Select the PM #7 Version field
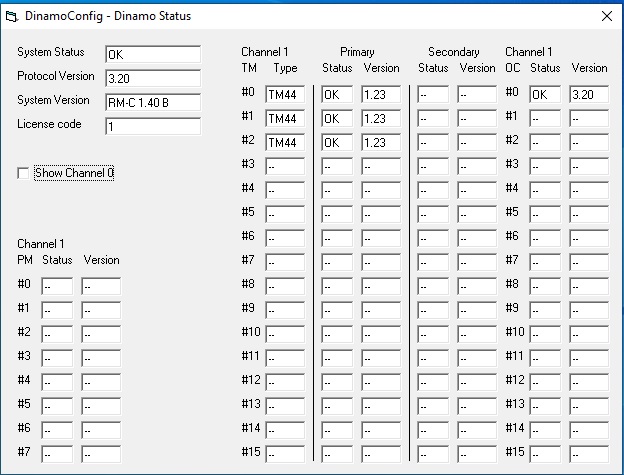 click(x=101, y=454)
